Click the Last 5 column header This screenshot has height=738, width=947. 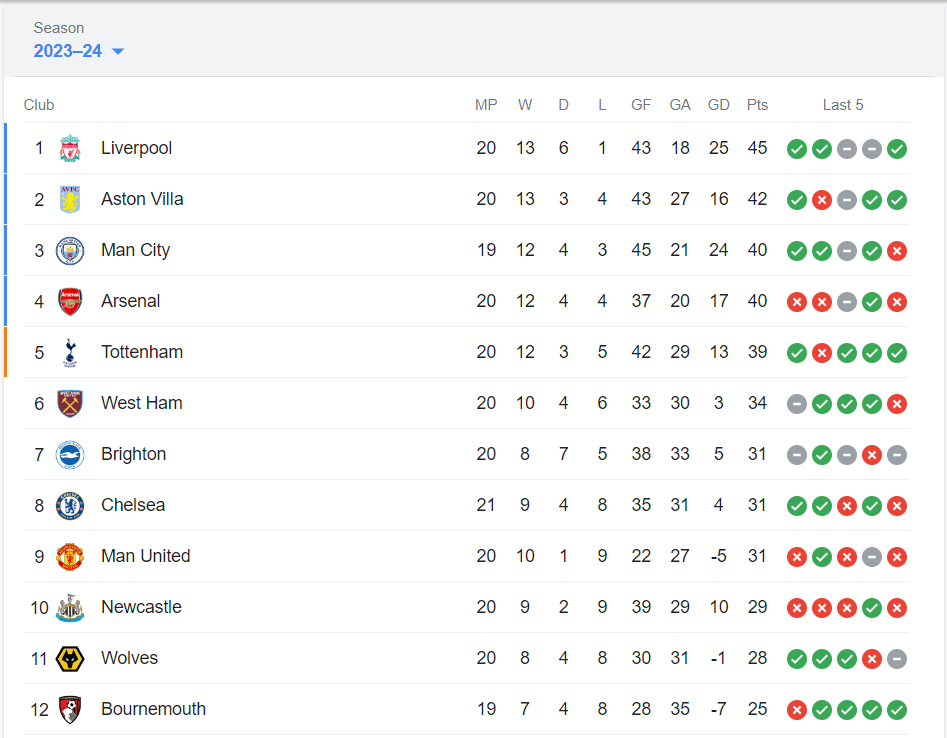[x=843, y=105]
